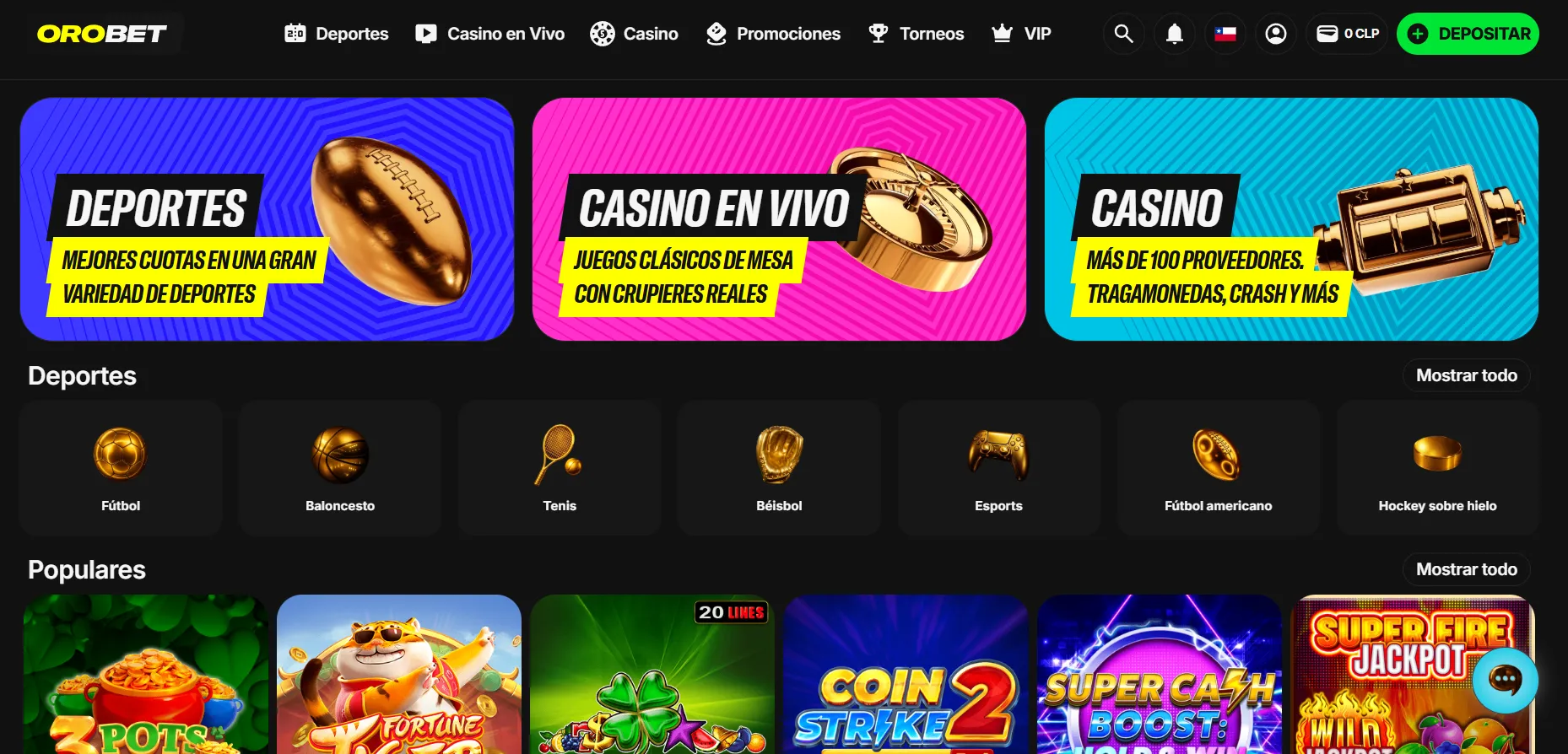Select the Tenis racket icon
The height and width of the screenshot is (754, 1568).
pos(559,454)
